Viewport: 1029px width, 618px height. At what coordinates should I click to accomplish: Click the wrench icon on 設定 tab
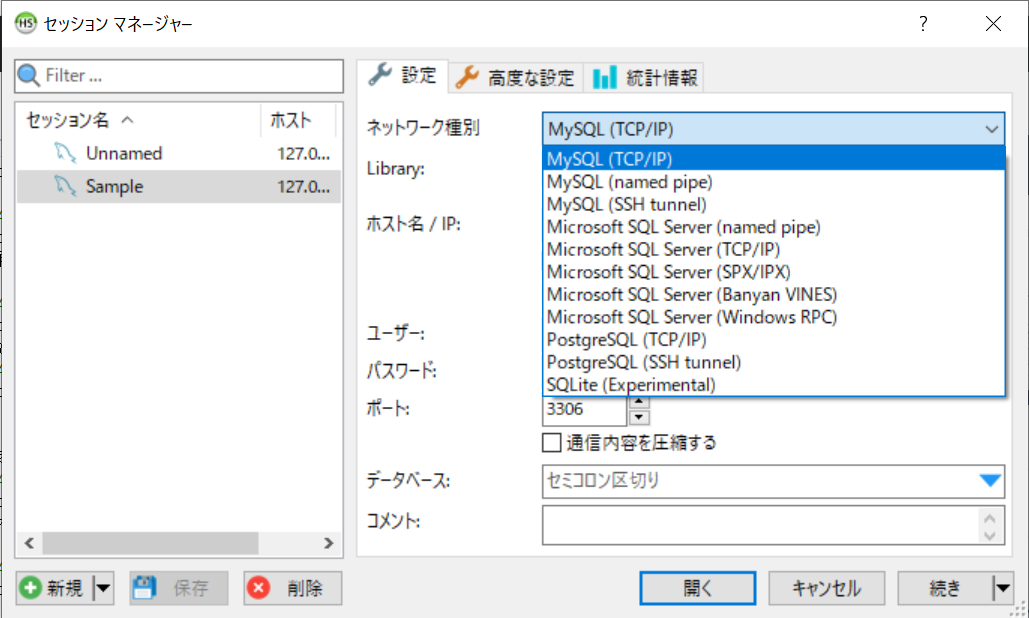point(380,75)
